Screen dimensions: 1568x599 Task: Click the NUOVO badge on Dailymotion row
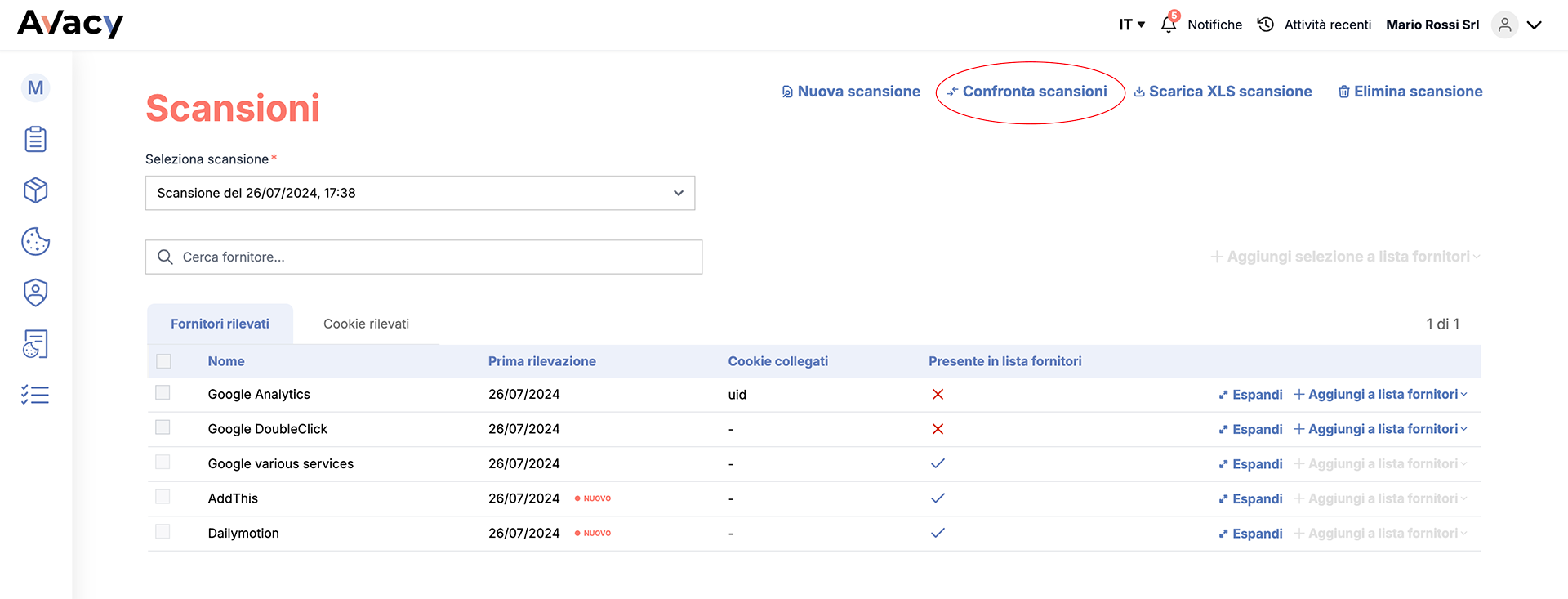click(593, 533)
